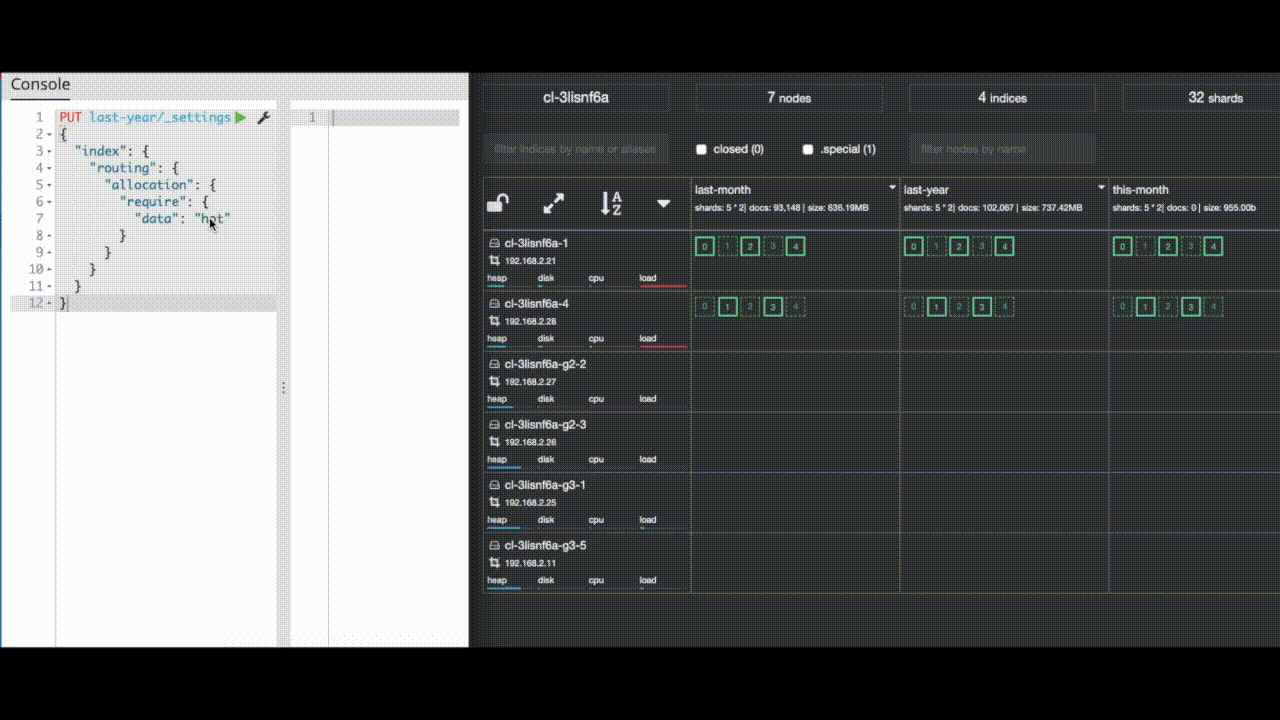Viewport: 1280px width, 720px height.
Task: Click the 7 nodes summary box
Action: click(x=789, y=98)
